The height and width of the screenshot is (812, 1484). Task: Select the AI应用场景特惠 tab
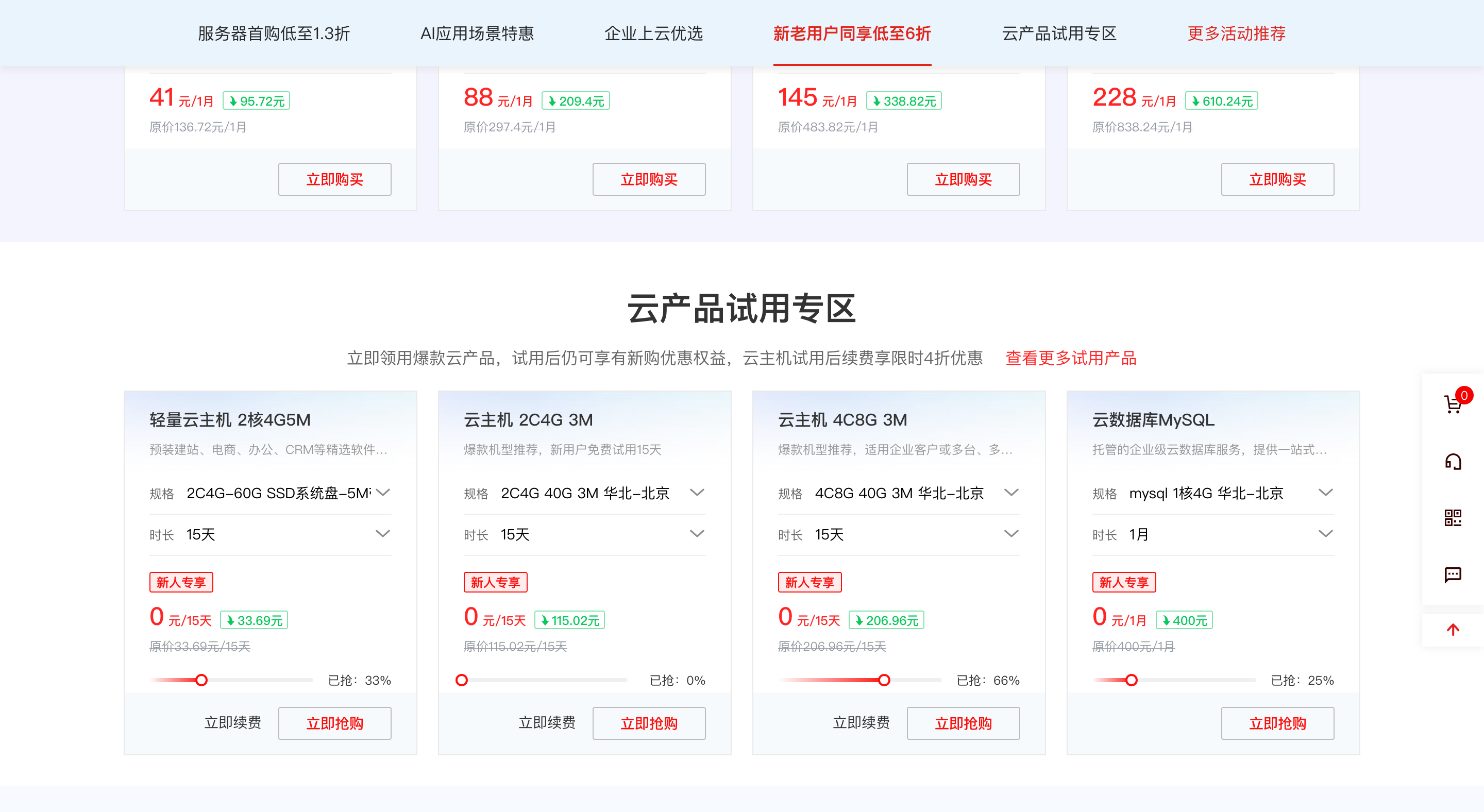click(477, 33)
